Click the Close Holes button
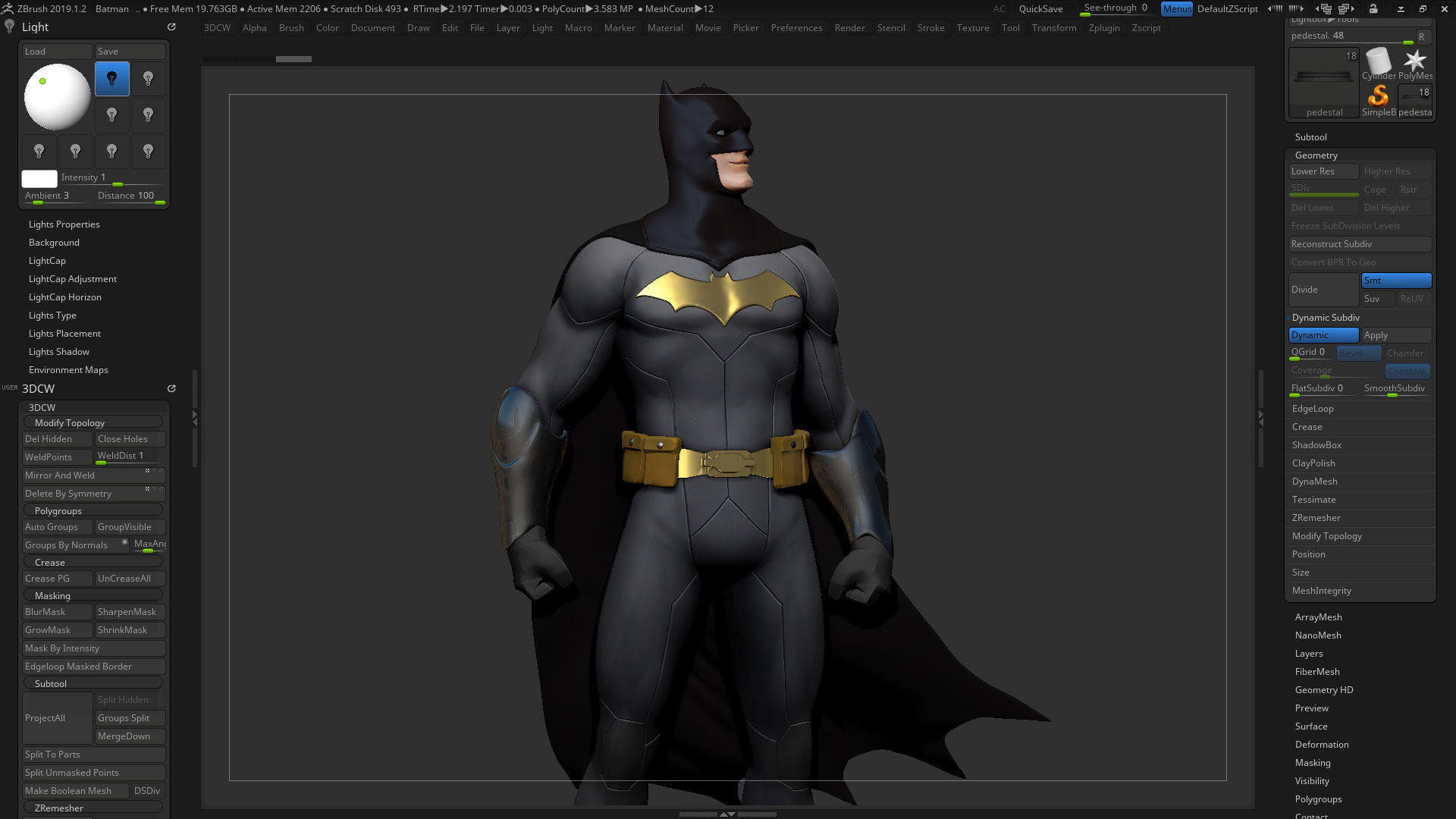 pos(130,439)
